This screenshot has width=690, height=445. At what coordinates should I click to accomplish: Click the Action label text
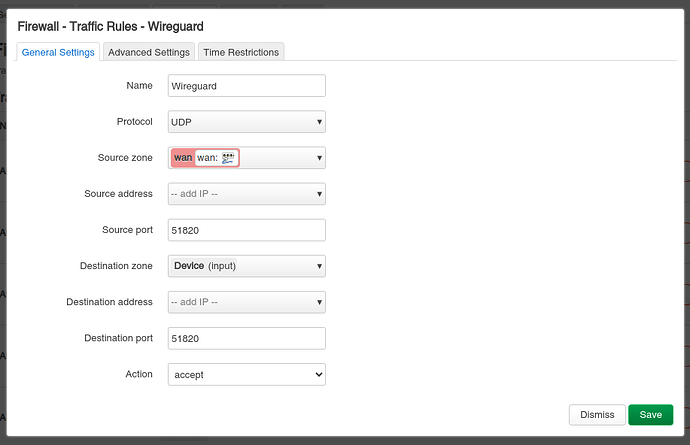tap(139, 374)
